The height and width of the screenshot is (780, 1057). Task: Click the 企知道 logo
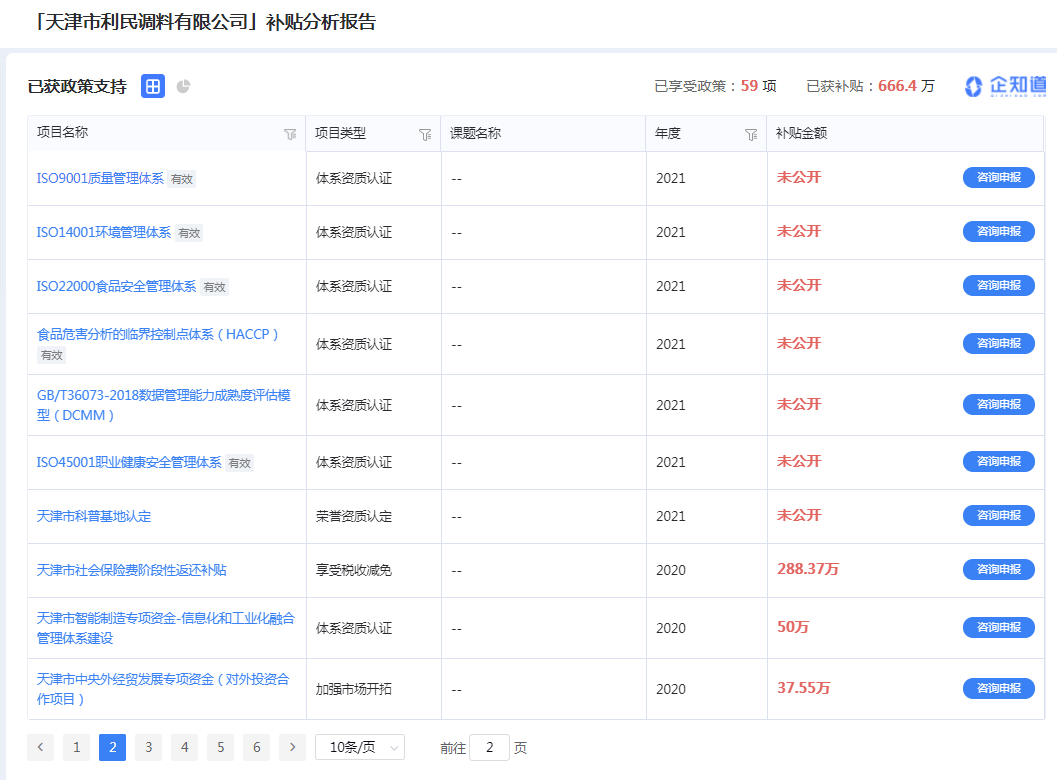(1005, 86)
